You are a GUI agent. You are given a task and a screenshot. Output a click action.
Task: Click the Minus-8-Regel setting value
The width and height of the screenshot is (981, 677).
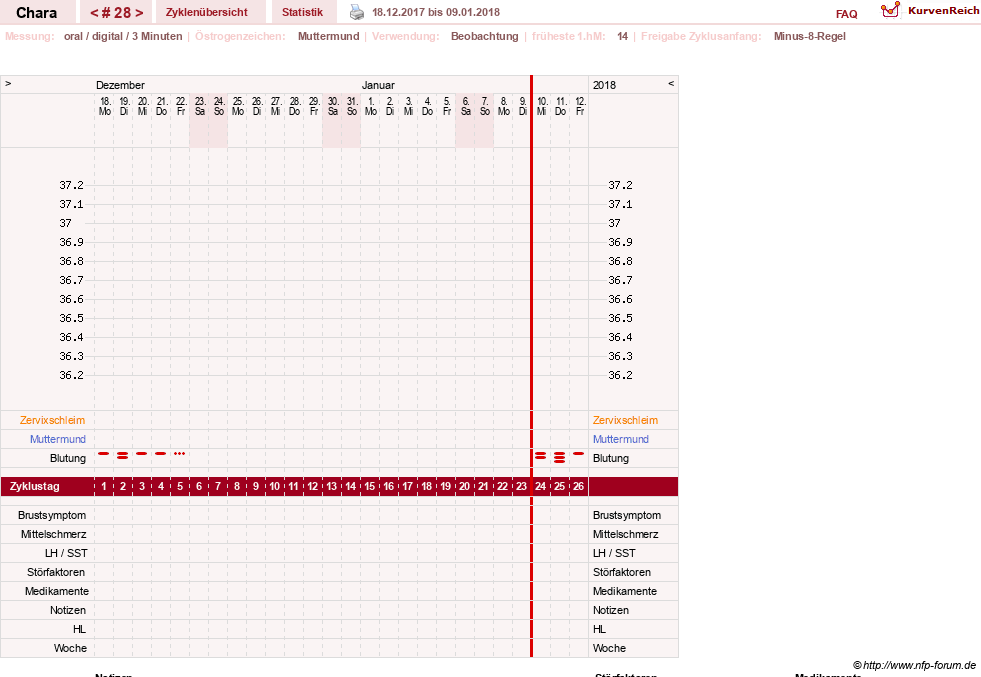tap(810, 36)
